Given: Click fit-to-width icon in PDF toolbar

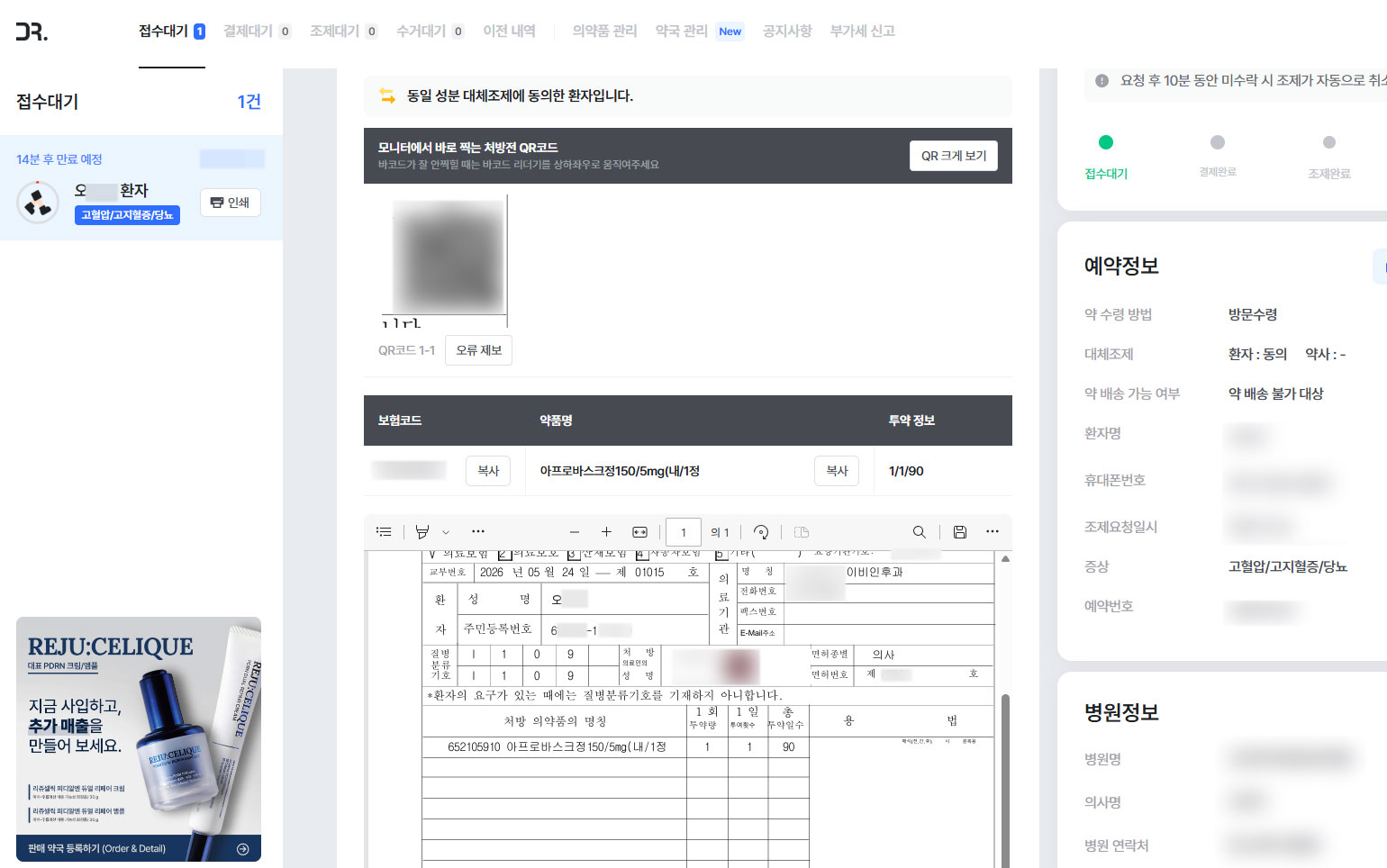Looking at the screenshot, I should coord(639,532).
